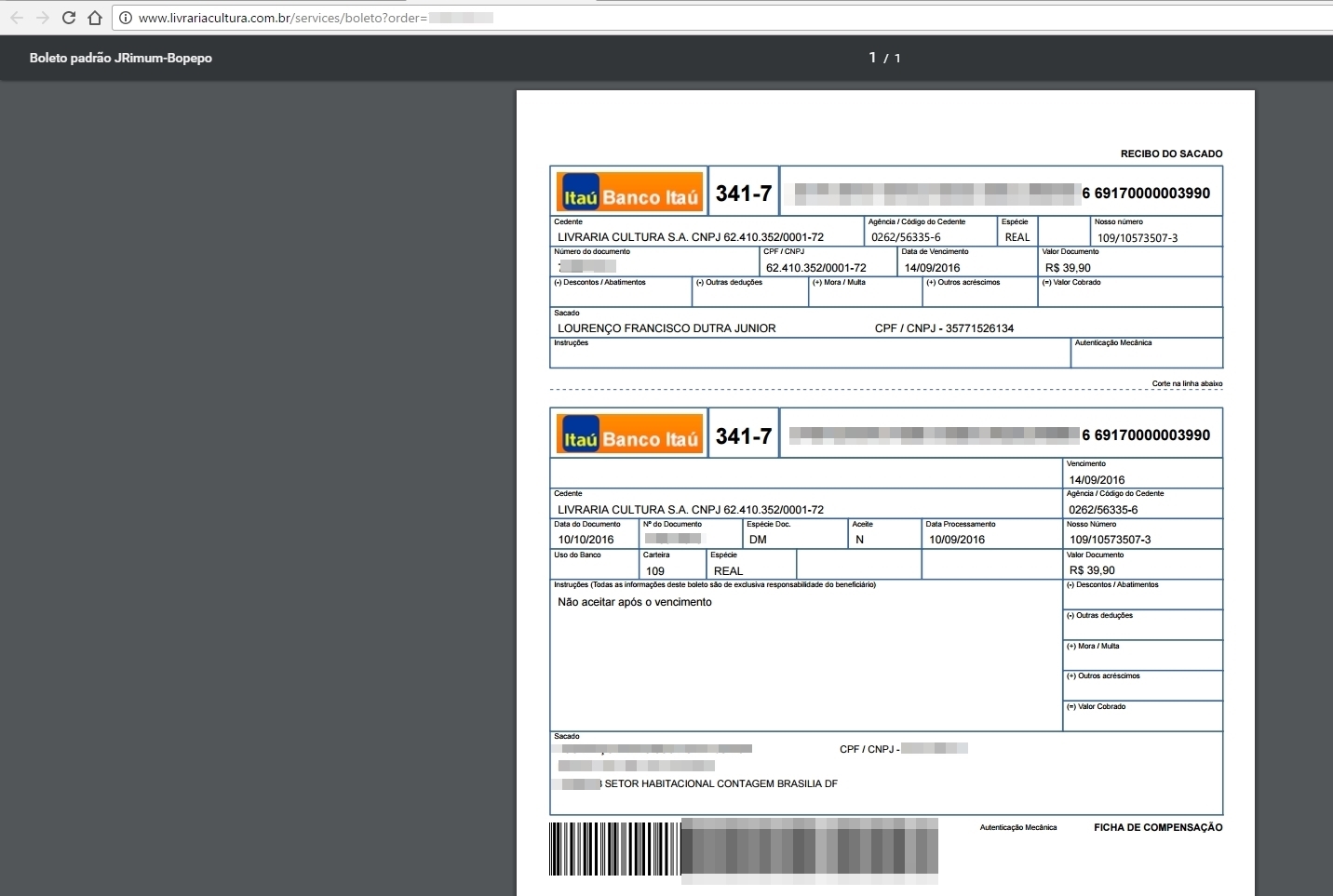
Task: Select REAL in top receipt Espécie field
Action: [1017, 237]
